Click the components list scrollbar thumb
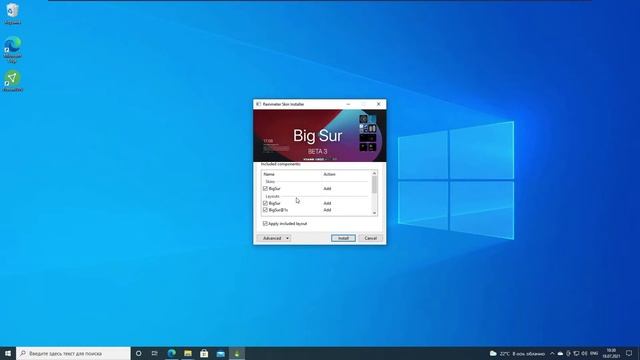This screenshot has height=360, width=640. tap(374, 185)
